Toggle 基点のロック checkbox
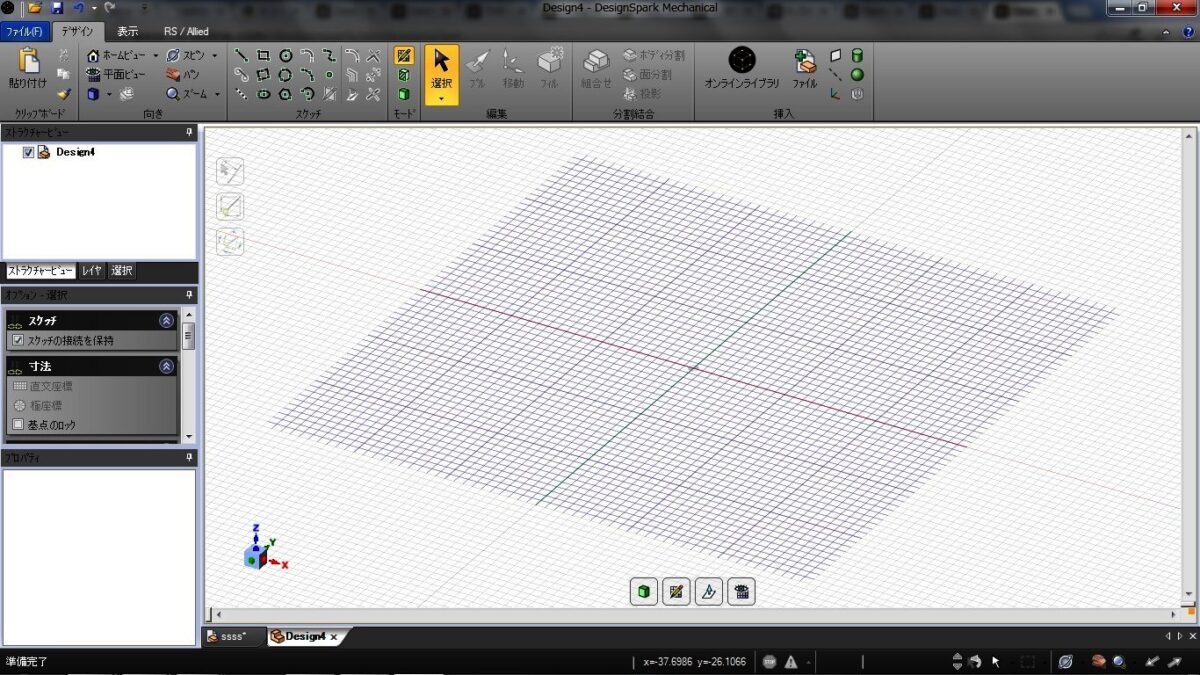Image resolution: width=1200 pixels, height=675 pixels. (x=18, y=425)
